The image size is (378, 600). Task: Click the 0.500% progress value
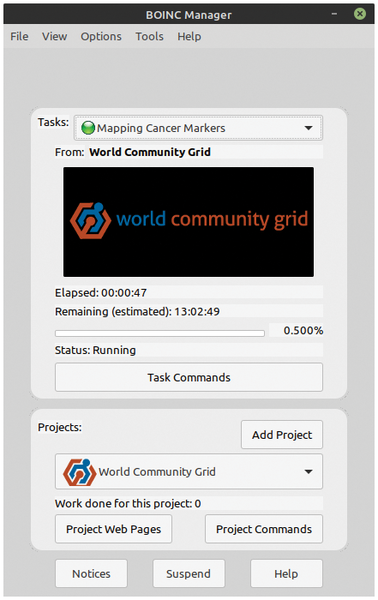point(303,331)
